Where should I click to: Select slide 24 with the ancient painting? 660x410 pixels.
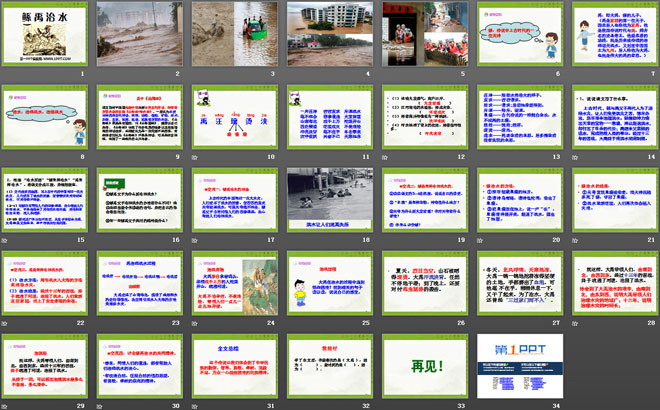235,283
